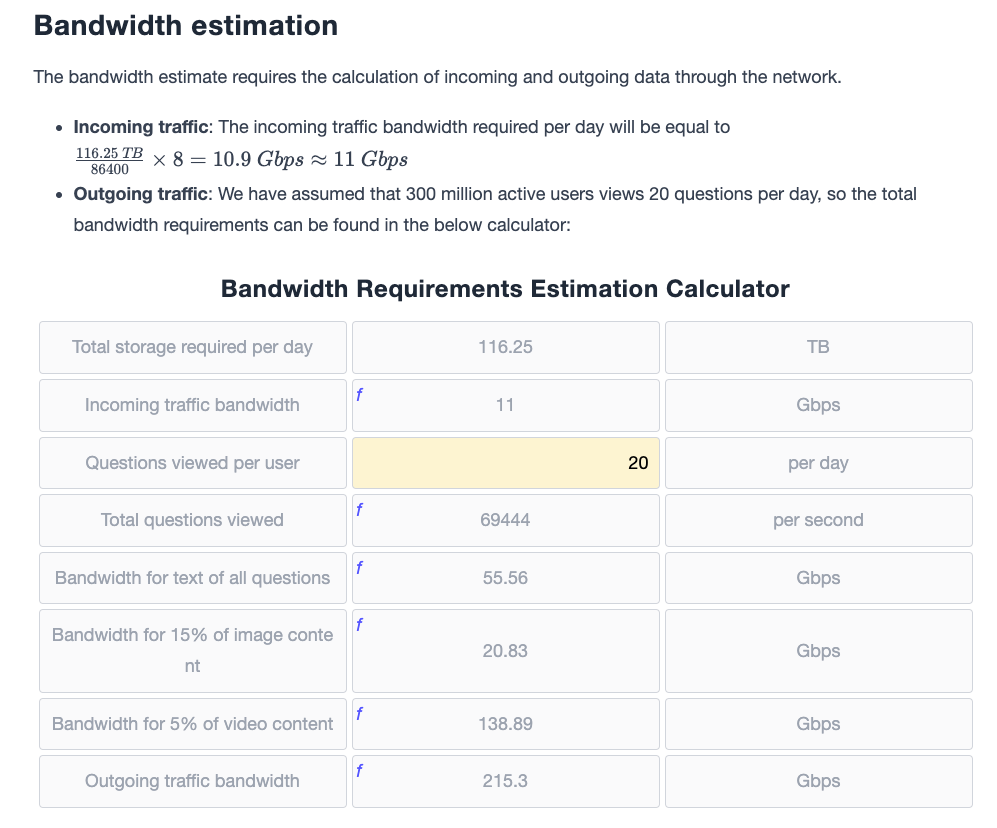Click the Total storage required per day label
The height and width of the screenshot is (828, 997).
[193, 347]
